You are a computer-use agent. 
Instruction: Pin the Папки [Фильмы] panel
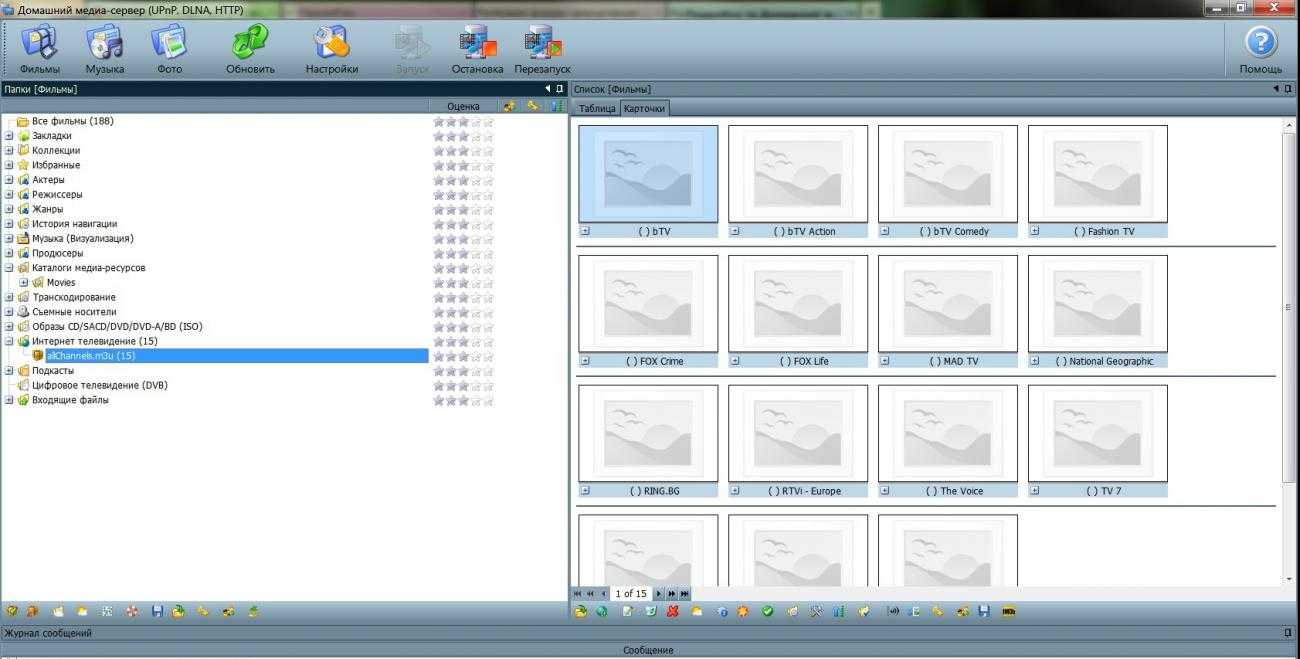(x=559, y=89)
